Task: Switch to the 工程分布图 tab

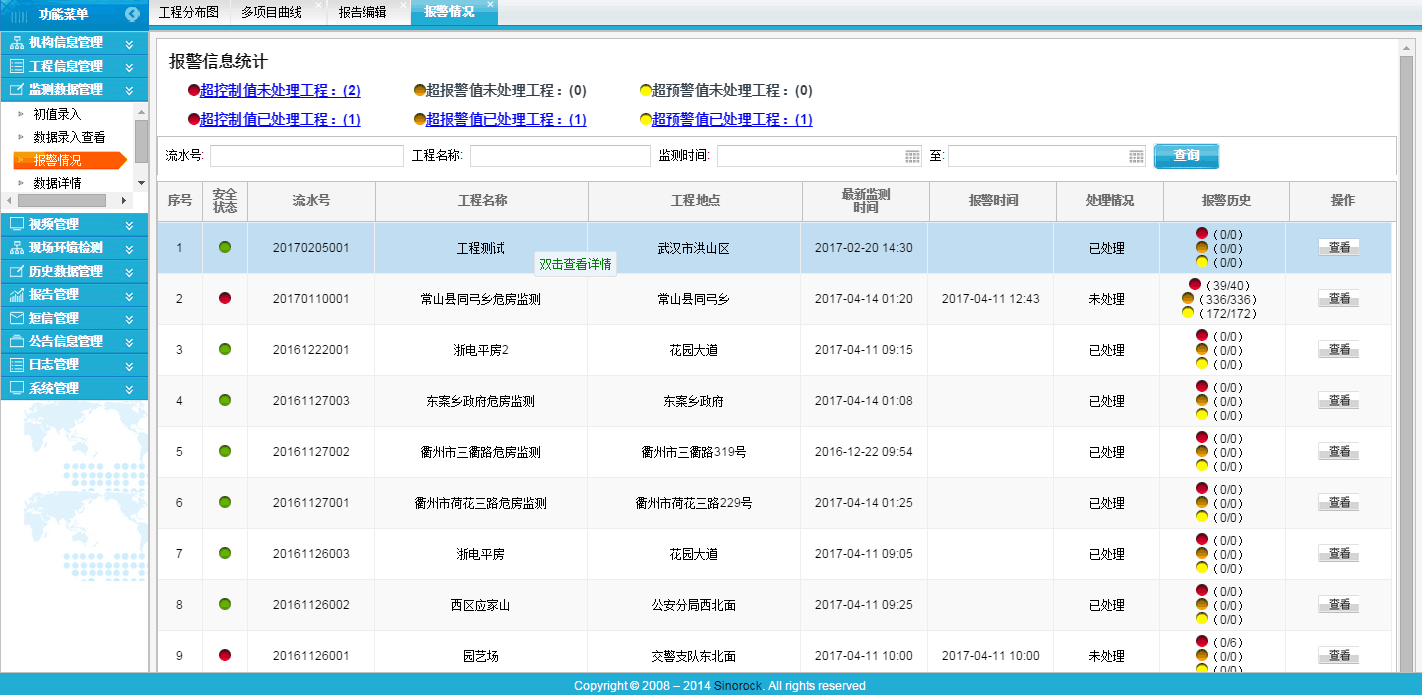Action: (189, 12)
